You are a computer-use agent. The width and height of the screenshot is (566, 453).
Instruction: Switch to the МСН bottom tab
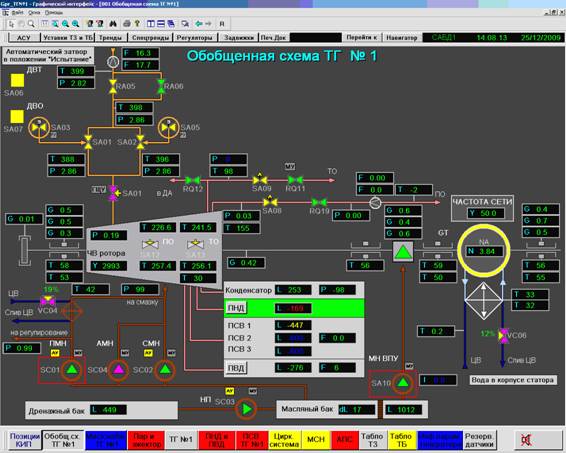coord(315,440)
